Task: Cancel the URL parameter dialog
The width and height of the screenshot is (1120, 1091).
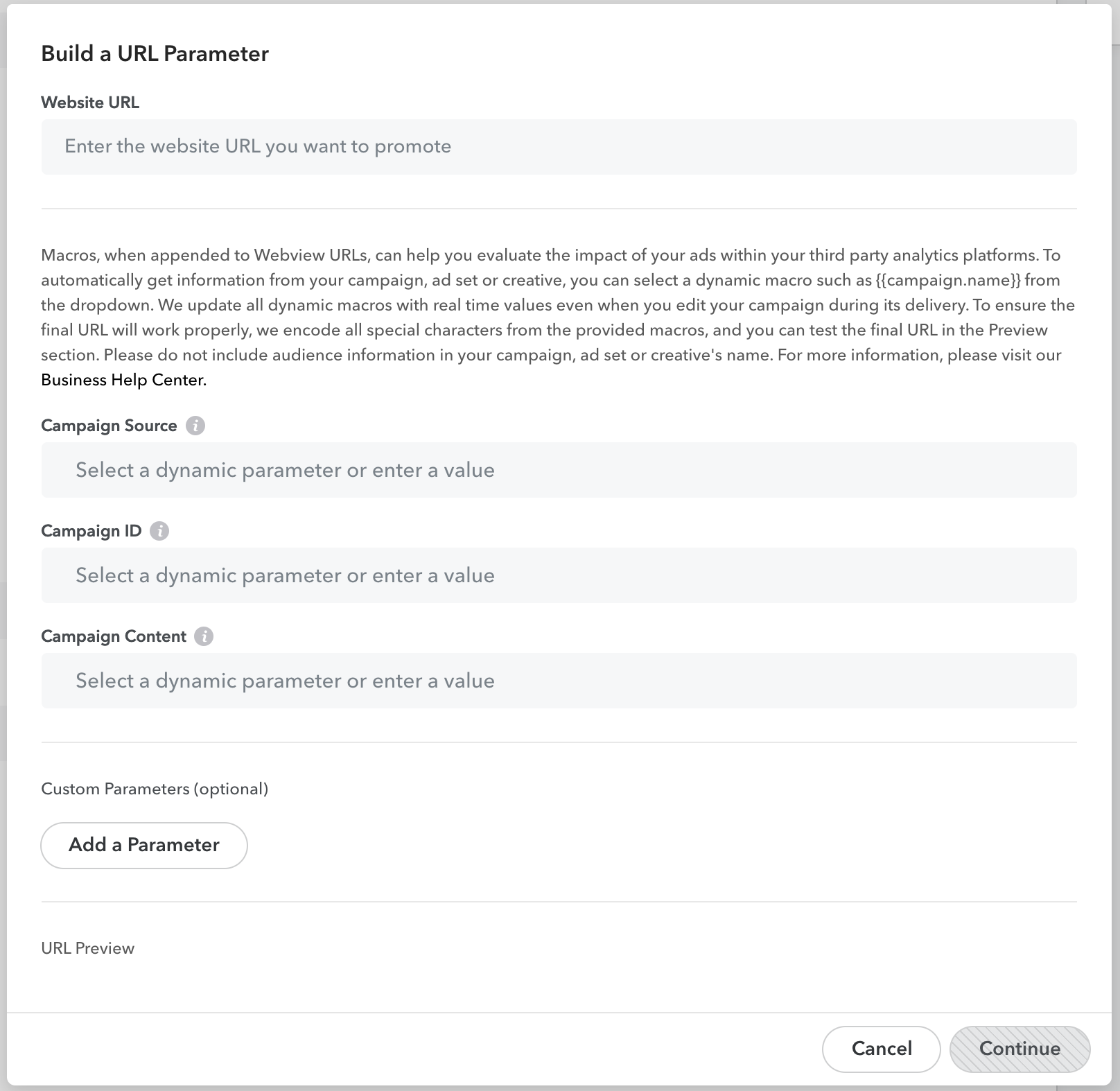Action: coord(881,1049)
